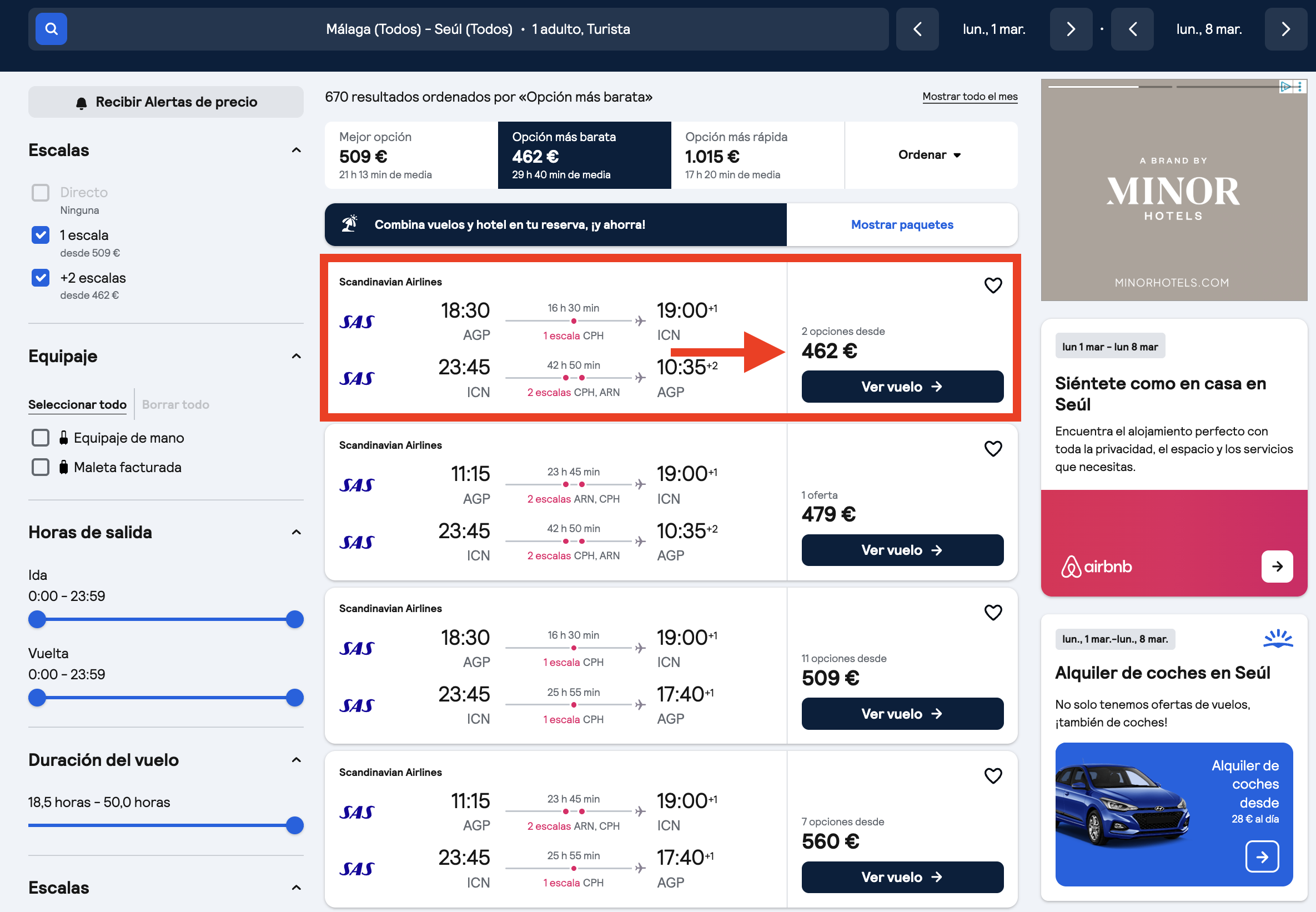Enable the Equipaje de mano checkbox
The height and width of the screenshot is (912, 1316).
pos(41,438)
